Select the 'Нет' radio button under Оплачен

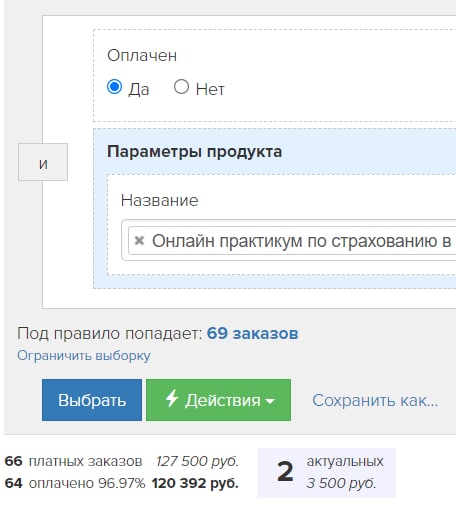181,87
